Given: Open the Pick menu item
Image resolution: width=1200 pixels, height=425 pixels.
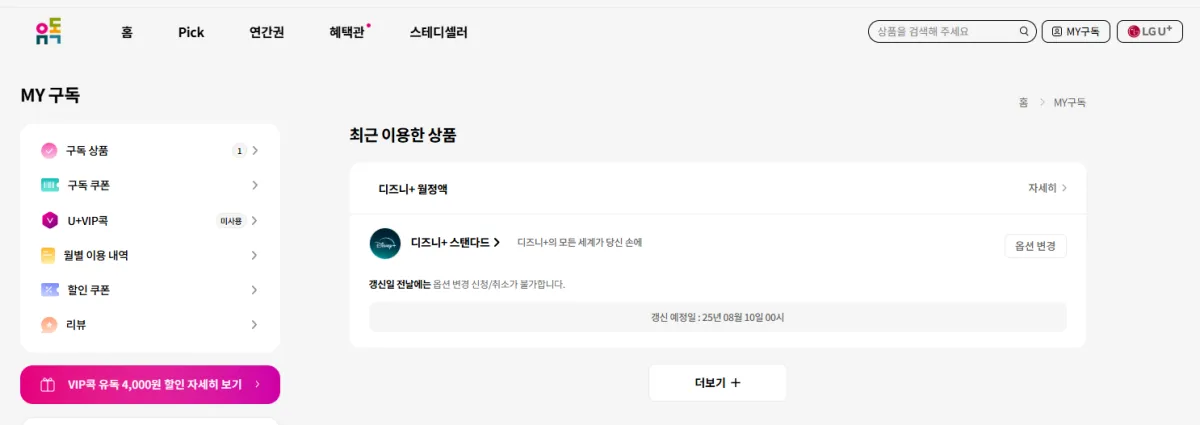Looking at the screenshot, I should [191, 32].
